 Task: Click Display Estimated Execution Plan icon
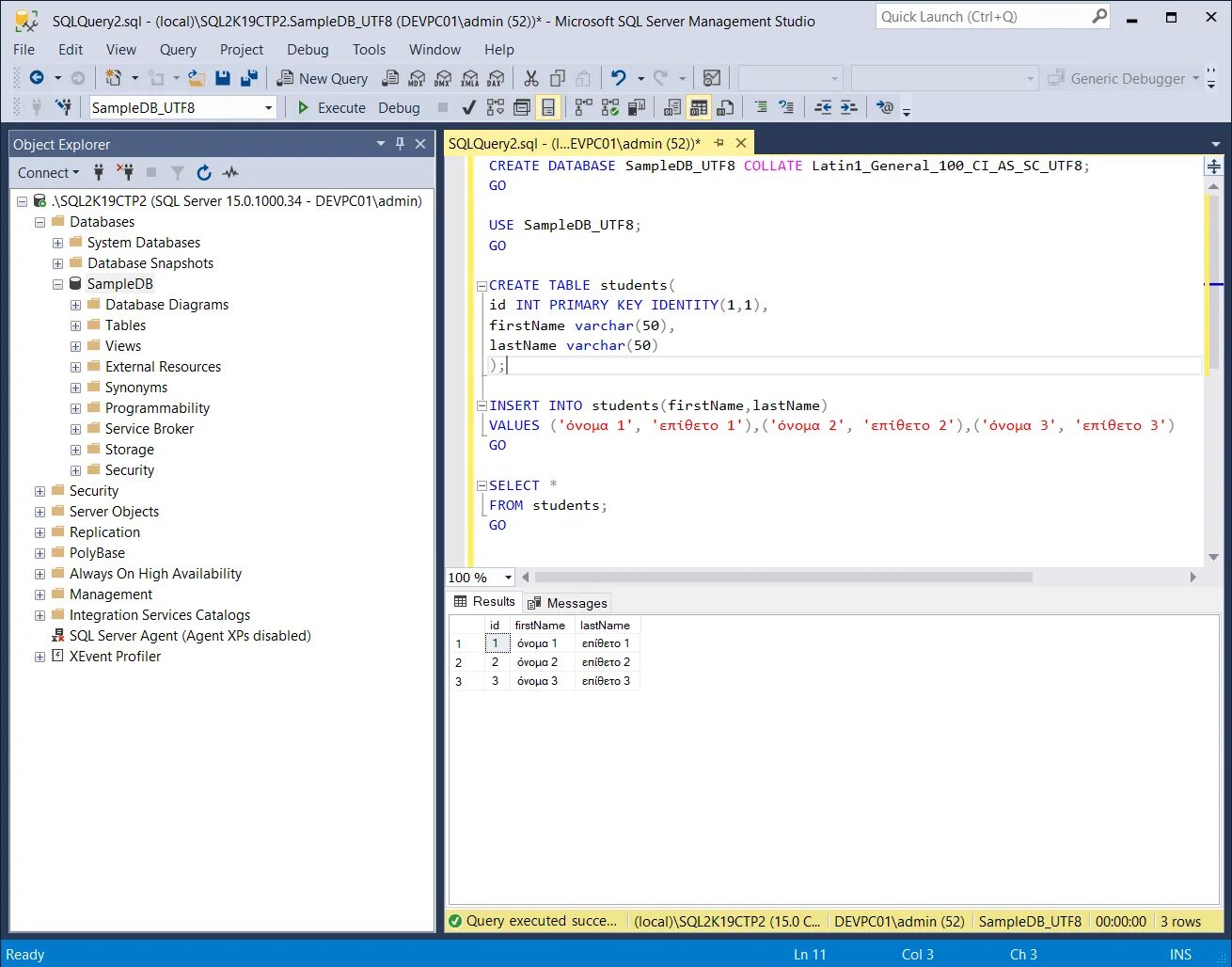click(496, 107)
